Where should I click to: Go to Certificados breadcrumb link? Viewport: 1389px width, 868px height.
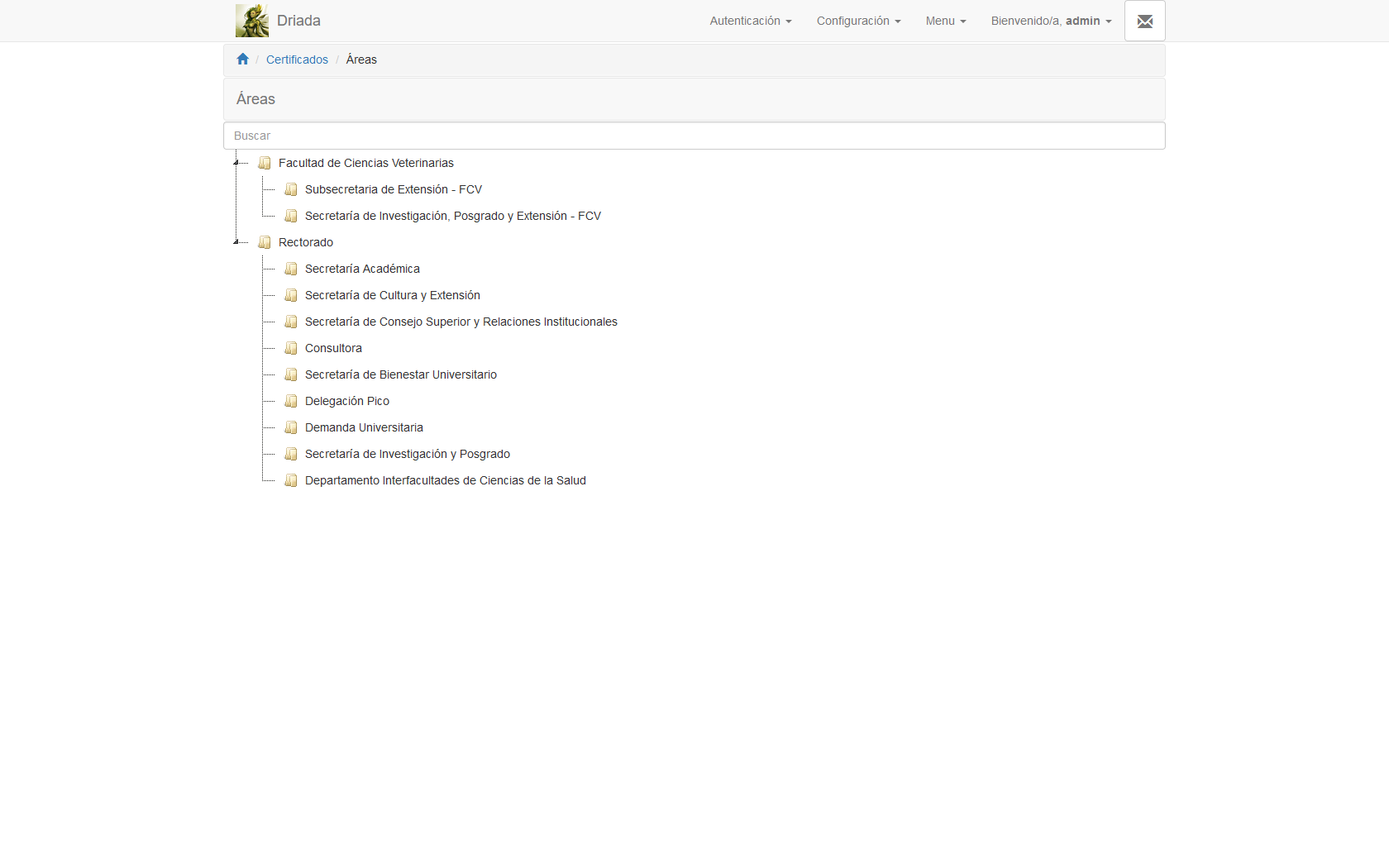click(x=297, y=60)
